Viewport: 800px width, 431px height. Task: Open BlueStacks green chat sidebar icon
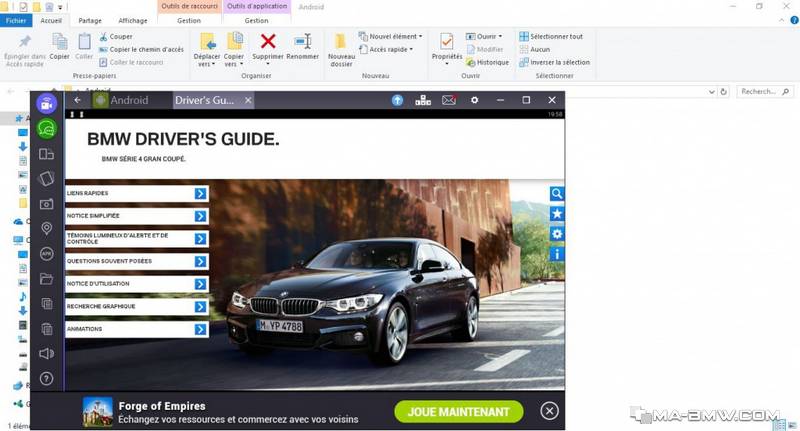46,129
